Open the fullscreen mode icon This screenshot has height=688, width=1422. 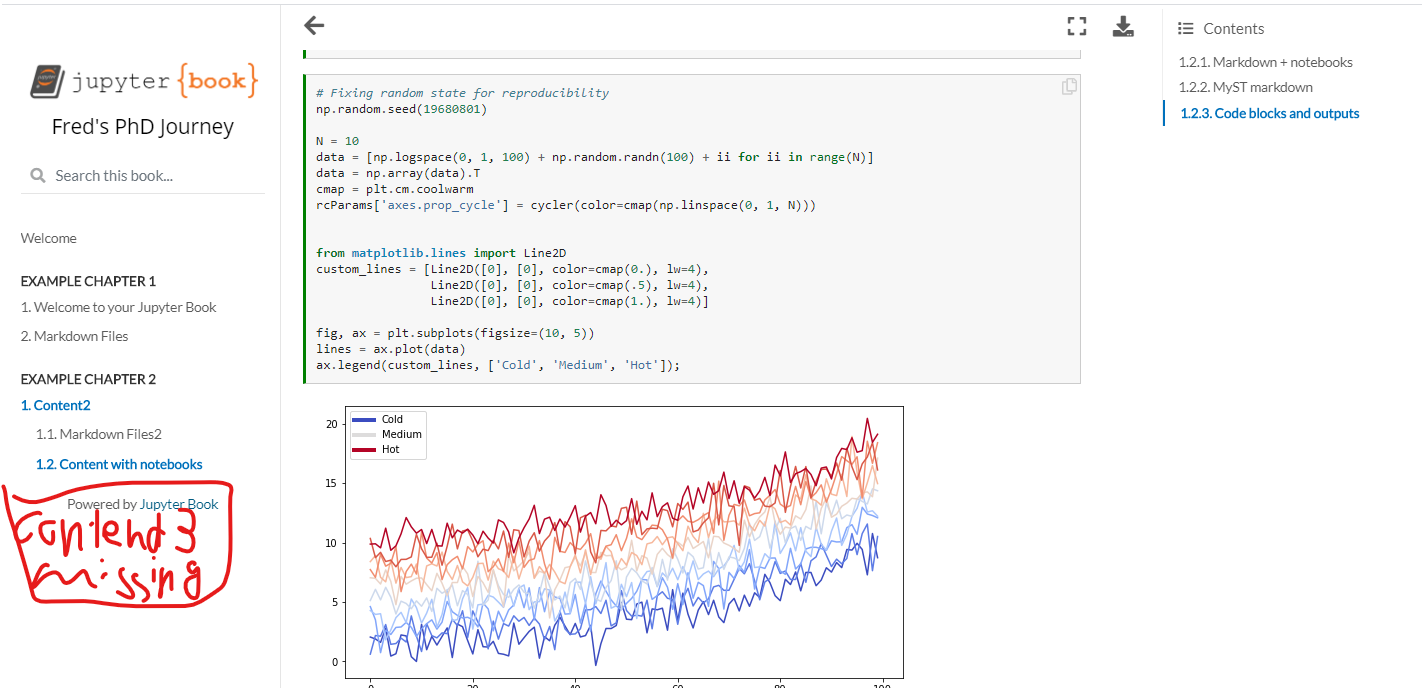tap(1076, 26)
